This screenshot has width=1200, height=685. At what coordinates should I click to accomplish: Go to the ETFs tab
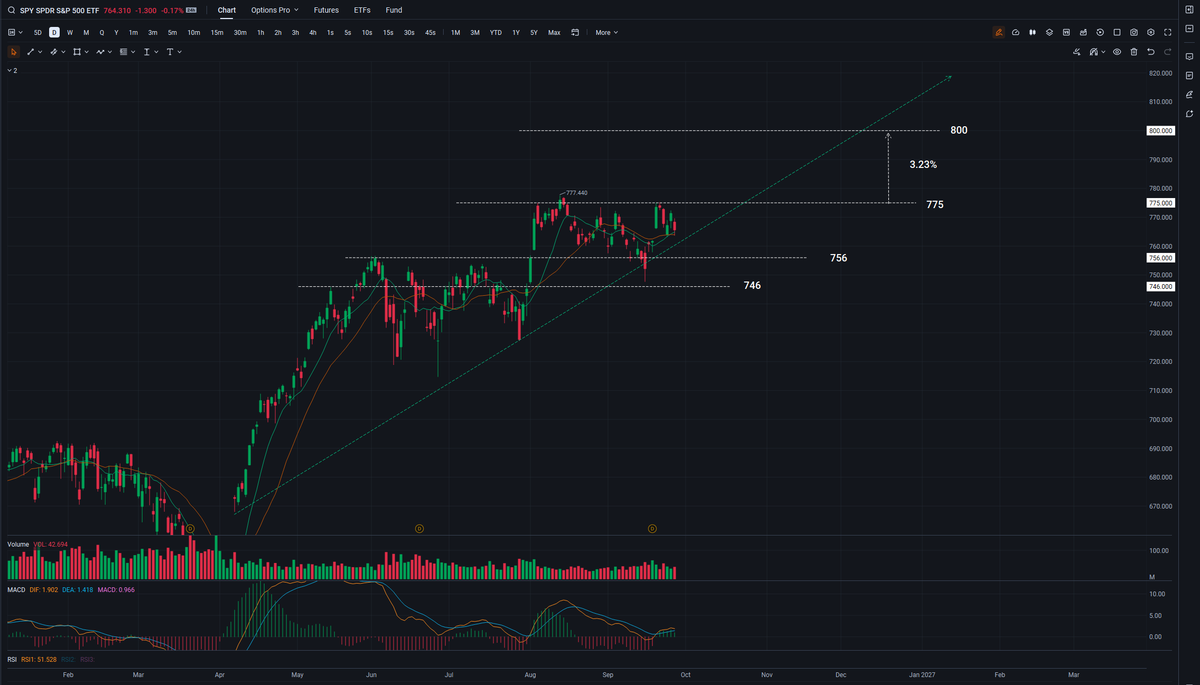click(x=362, y=10)
